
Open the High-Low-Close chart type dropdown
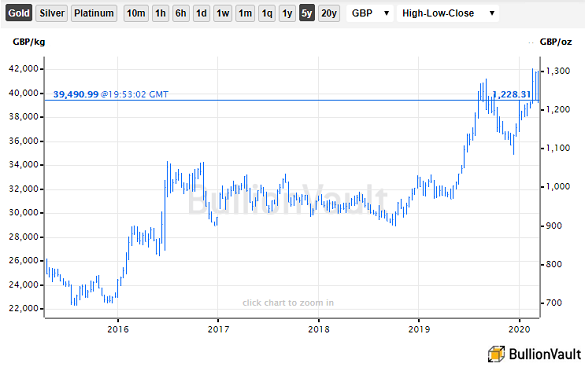click(448, 13)
